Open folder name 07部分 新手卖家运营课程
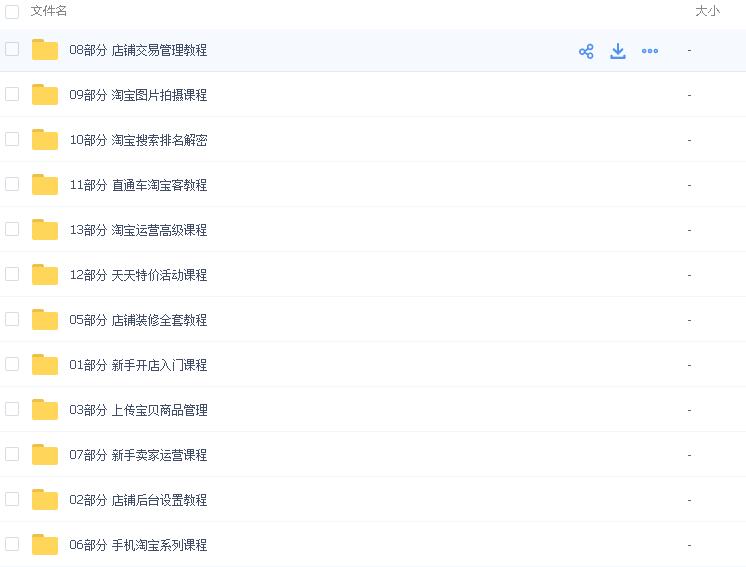Screen dimensions: 746x567 (x=138, y=455)
